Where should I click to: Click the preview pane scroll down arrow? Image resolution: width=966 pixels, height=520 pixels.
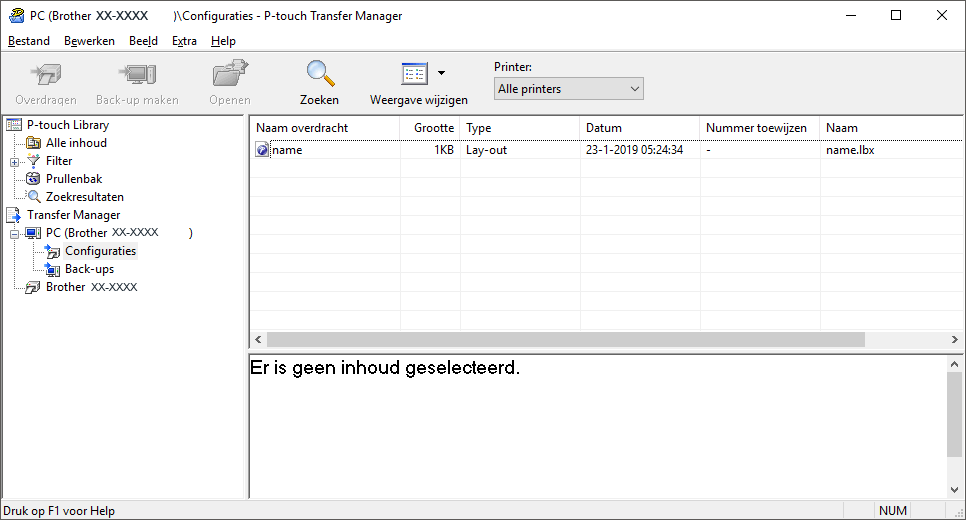(x=954, y=490)
